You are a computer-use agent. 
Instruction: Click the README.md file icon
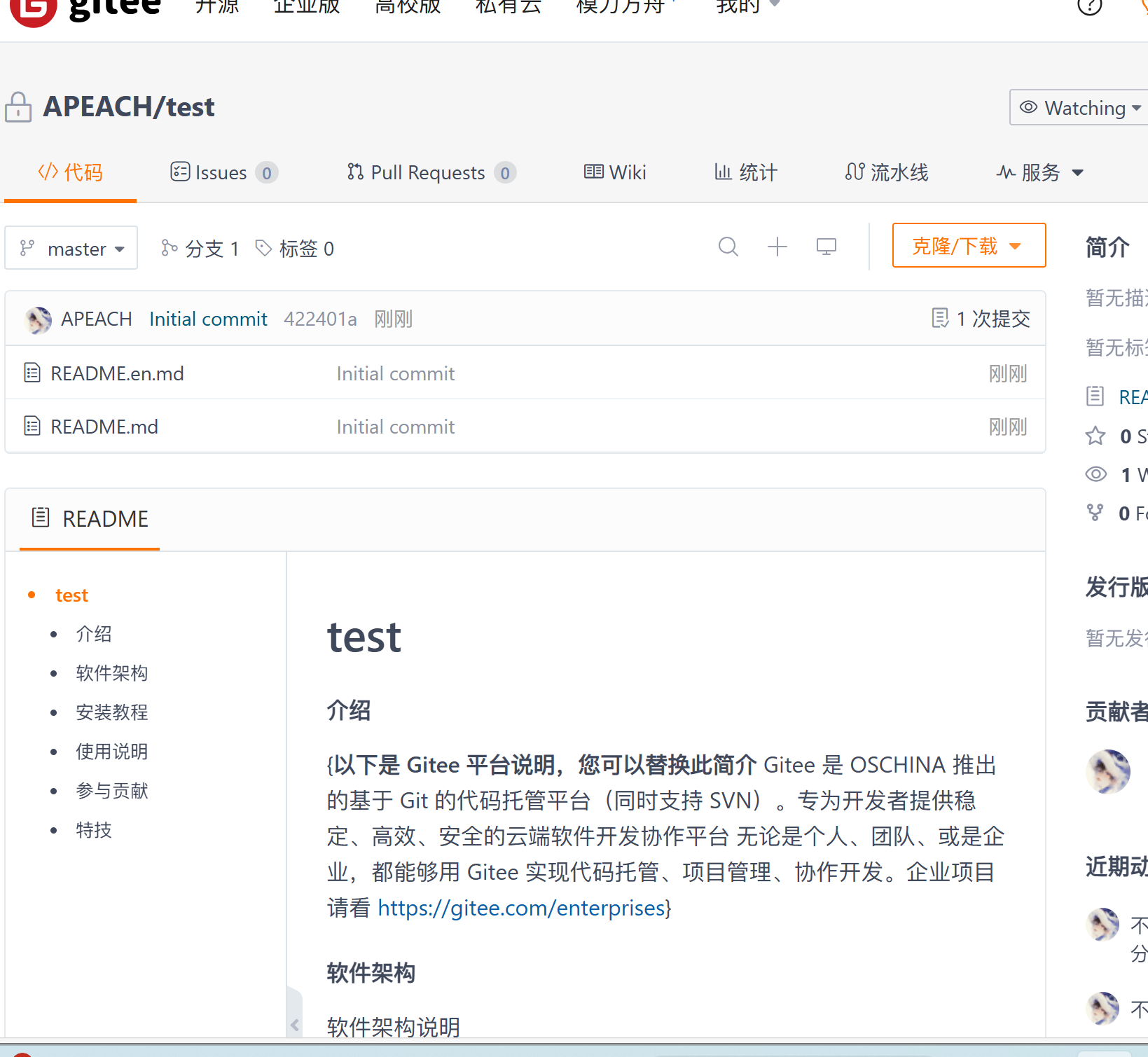pyautogui.click(x=32, y=426)
